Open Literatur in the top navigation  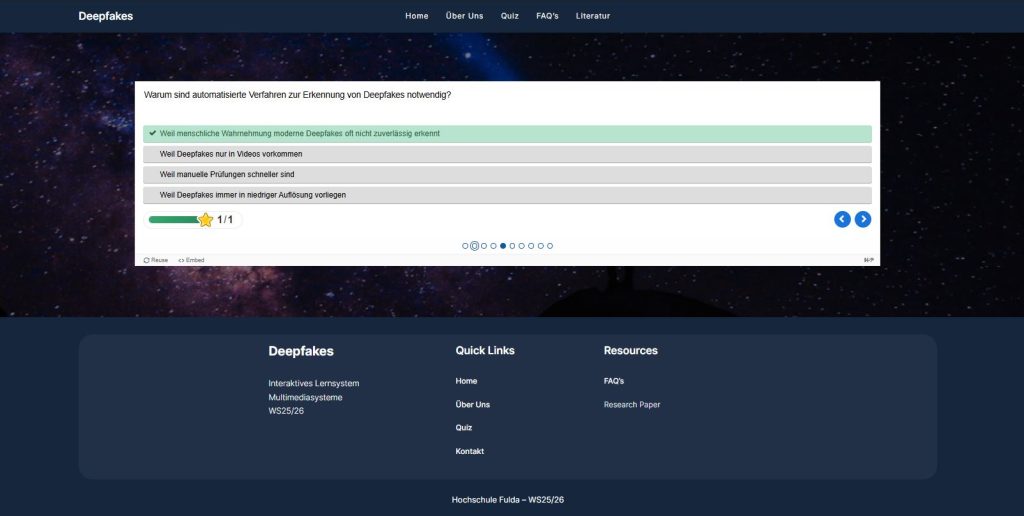[592, 16]
